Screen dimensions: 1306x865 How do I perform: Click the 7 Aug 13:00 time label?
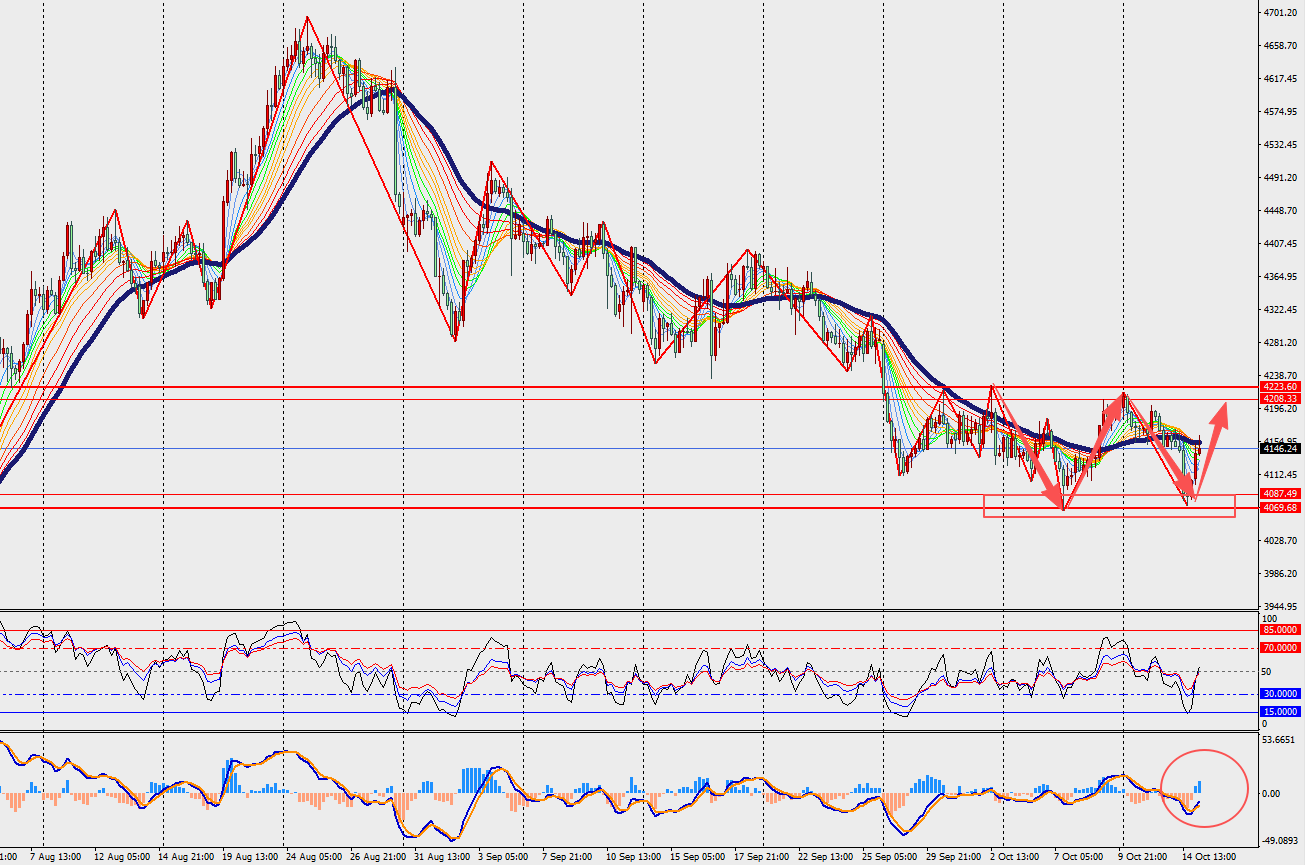[56, 858]
